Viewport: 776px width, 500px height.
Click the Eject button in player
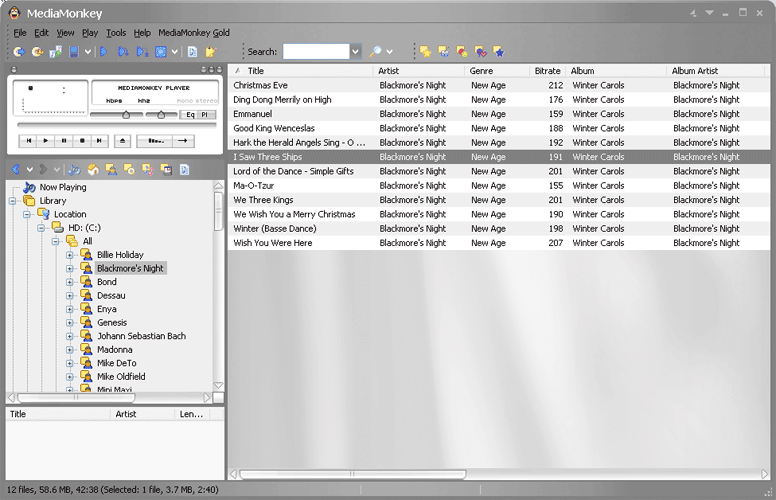[x=122, y=141]
